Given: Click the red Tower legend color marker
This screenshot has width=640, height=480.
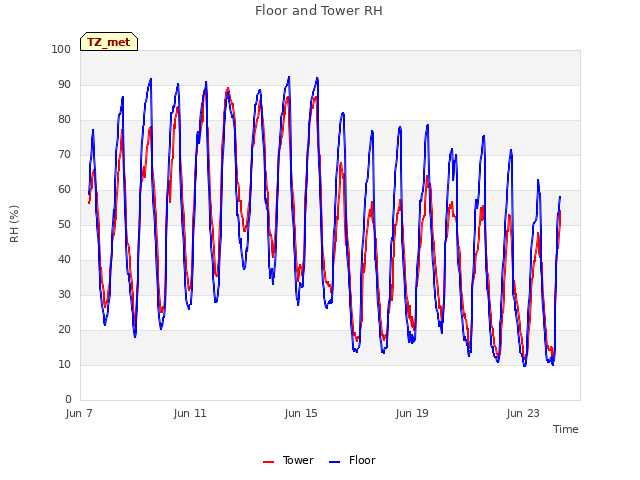Looking at the screenshot, I should 269,462.
